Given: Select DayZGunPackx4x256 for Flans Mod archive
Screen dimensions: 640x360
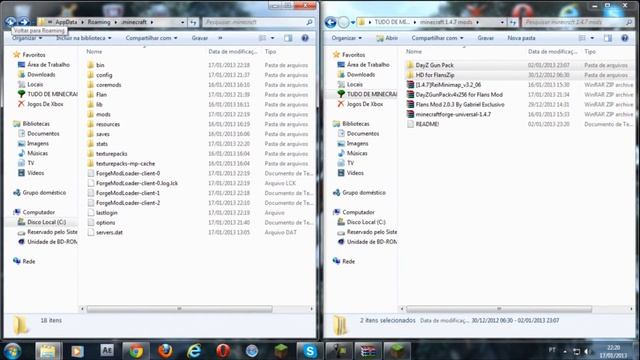Looking at the screenshot, I should pos(459,95).
